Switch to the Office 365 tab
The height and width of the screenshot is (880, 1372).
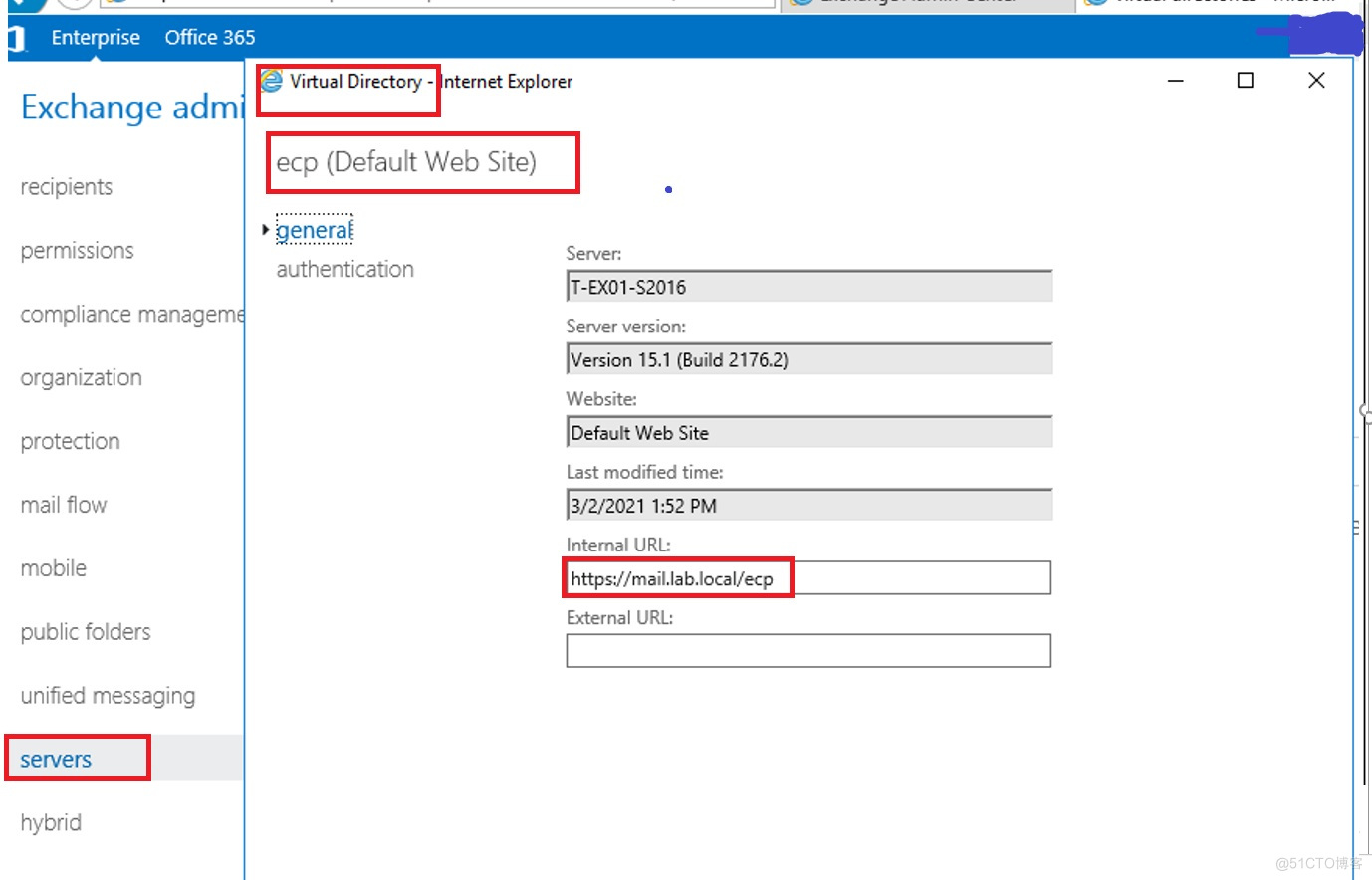click(x=210, y=37)
